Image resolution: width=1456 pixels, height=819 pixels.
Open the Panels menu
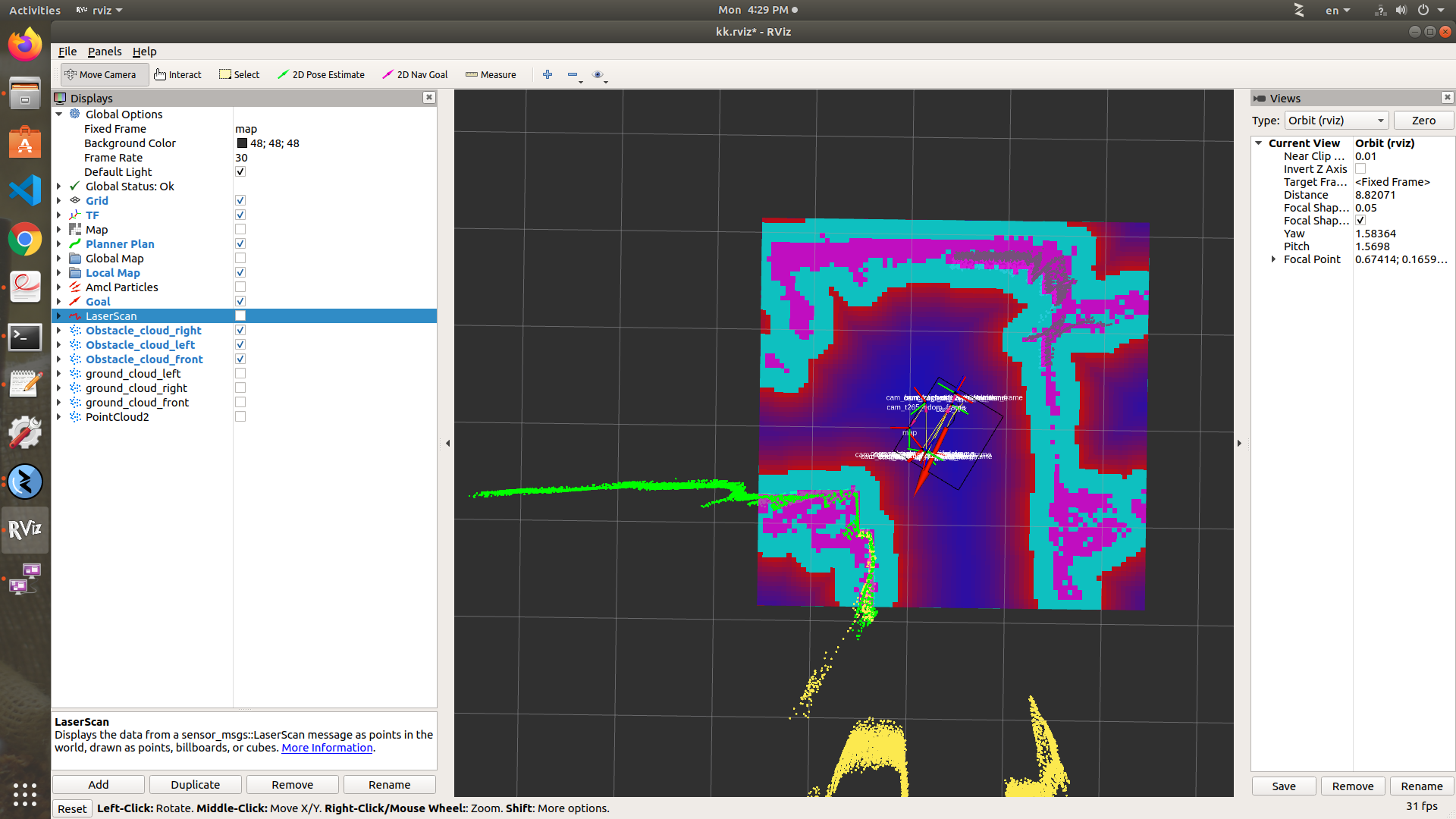105,52
